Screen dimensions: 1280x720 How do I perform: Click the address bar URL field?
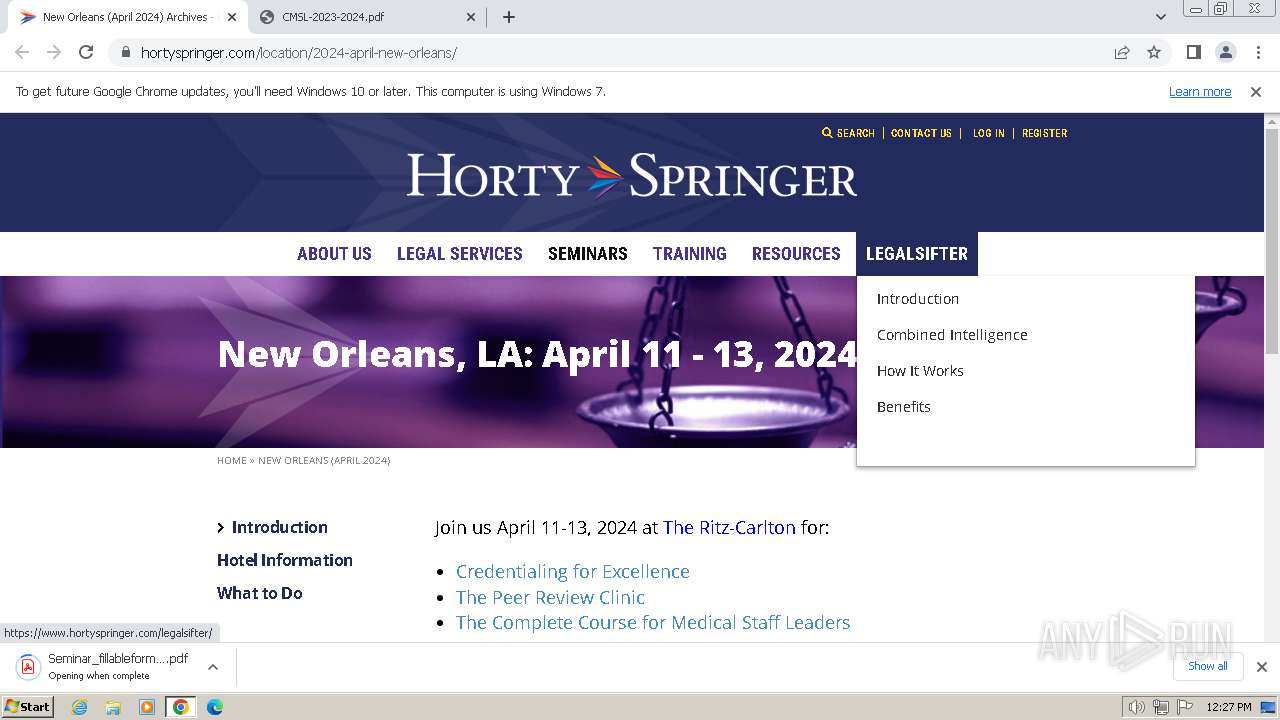(620, 53)
